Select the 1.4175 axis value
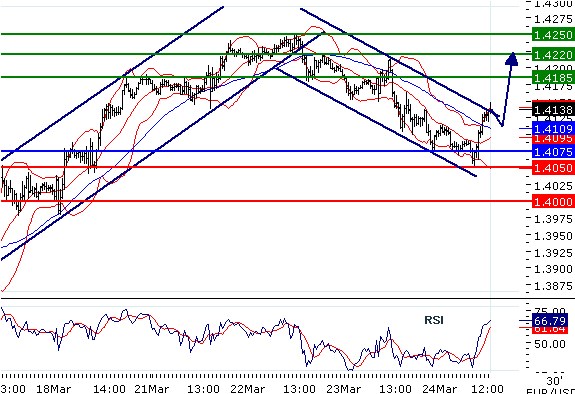 point(553,87)
